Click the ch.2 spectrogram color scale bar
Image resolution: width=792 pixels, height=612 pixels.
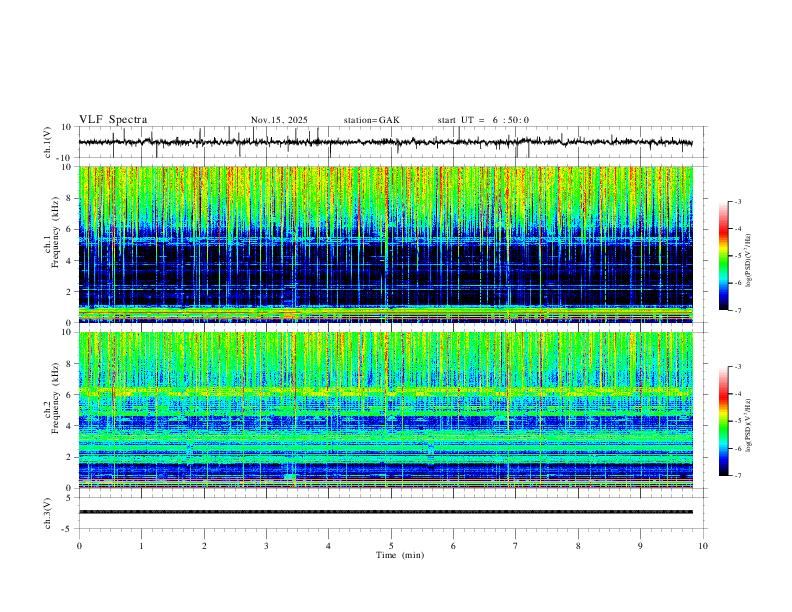[724, 421]
